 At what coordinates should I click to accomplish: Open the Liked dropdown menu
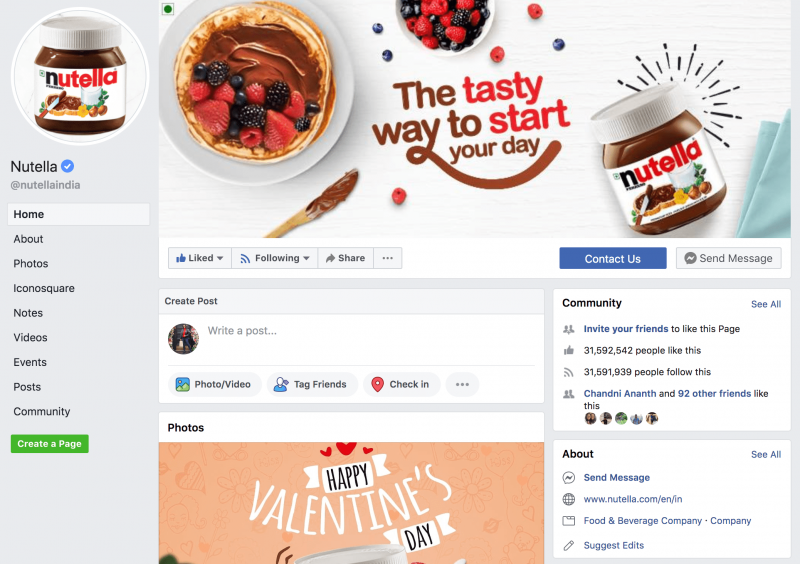pyautogui.click(x=200, y=258)
